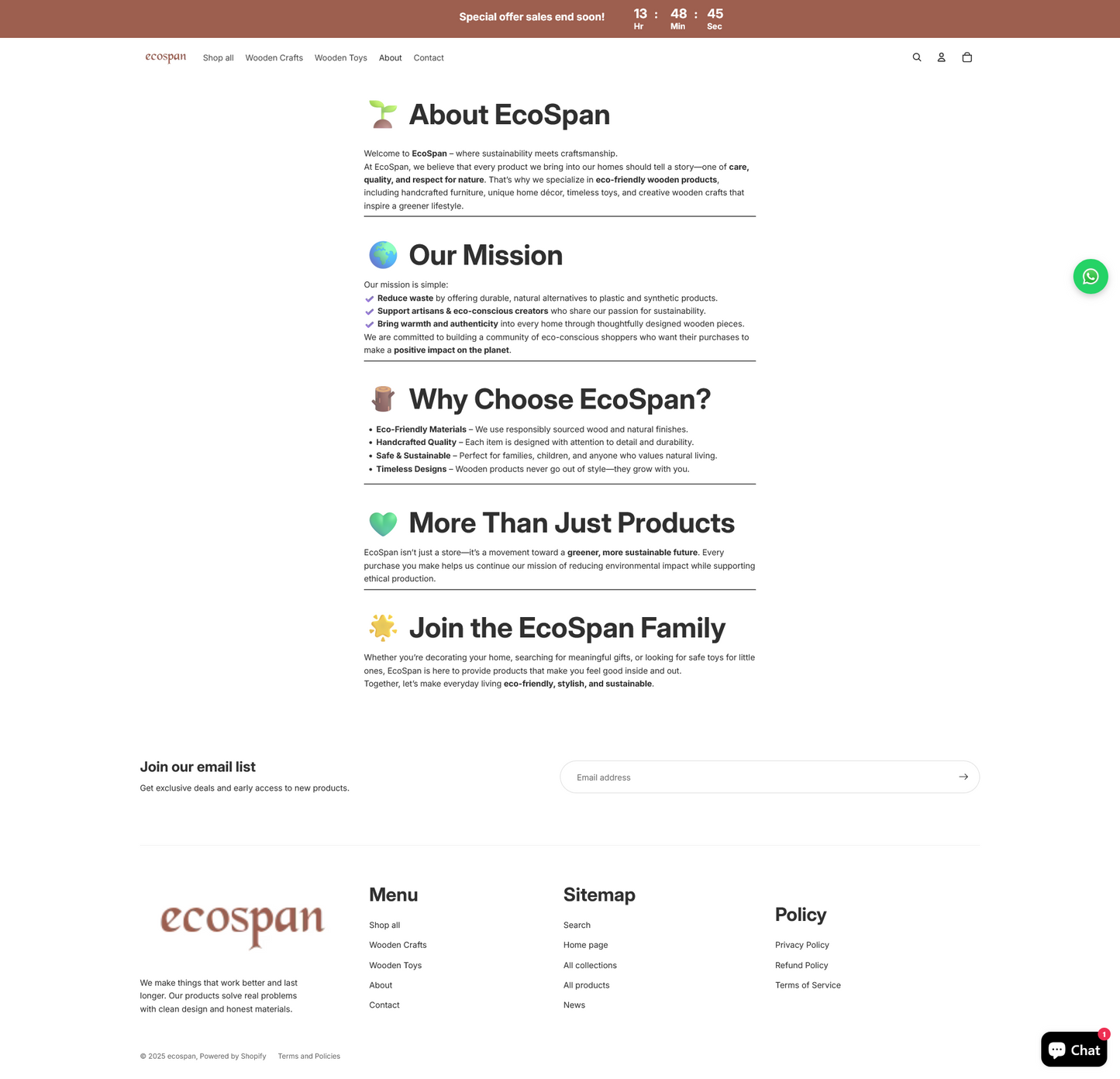This screenshot has width=1120, height=1079.
Task: Visit the News page
Action: coord(574,1004)
